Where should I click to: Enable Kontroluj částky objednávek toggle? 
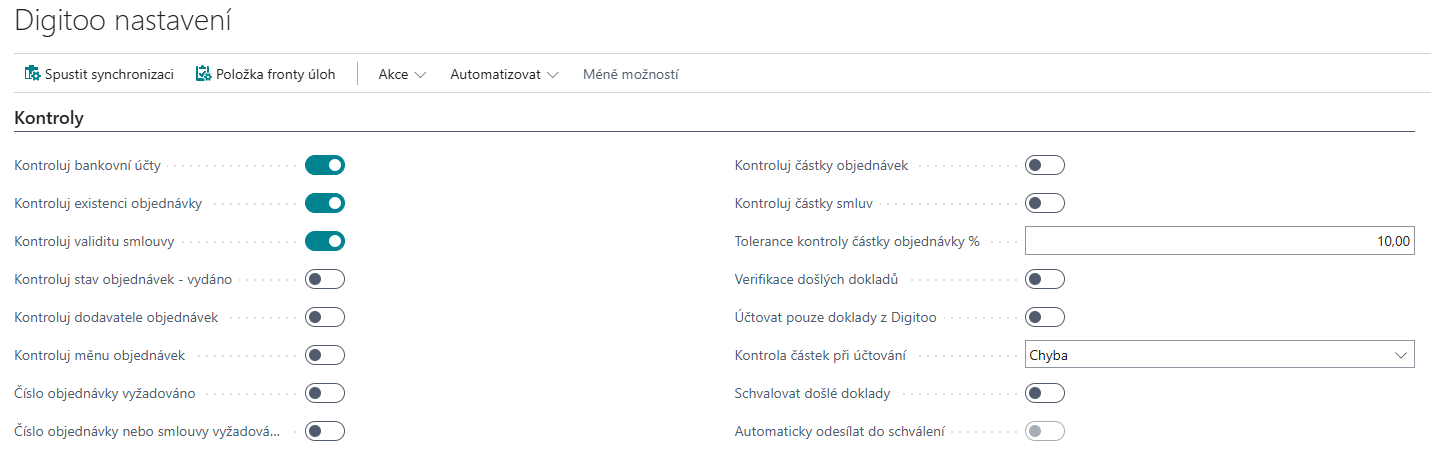pyautogui.click(x=1045, y=165)
